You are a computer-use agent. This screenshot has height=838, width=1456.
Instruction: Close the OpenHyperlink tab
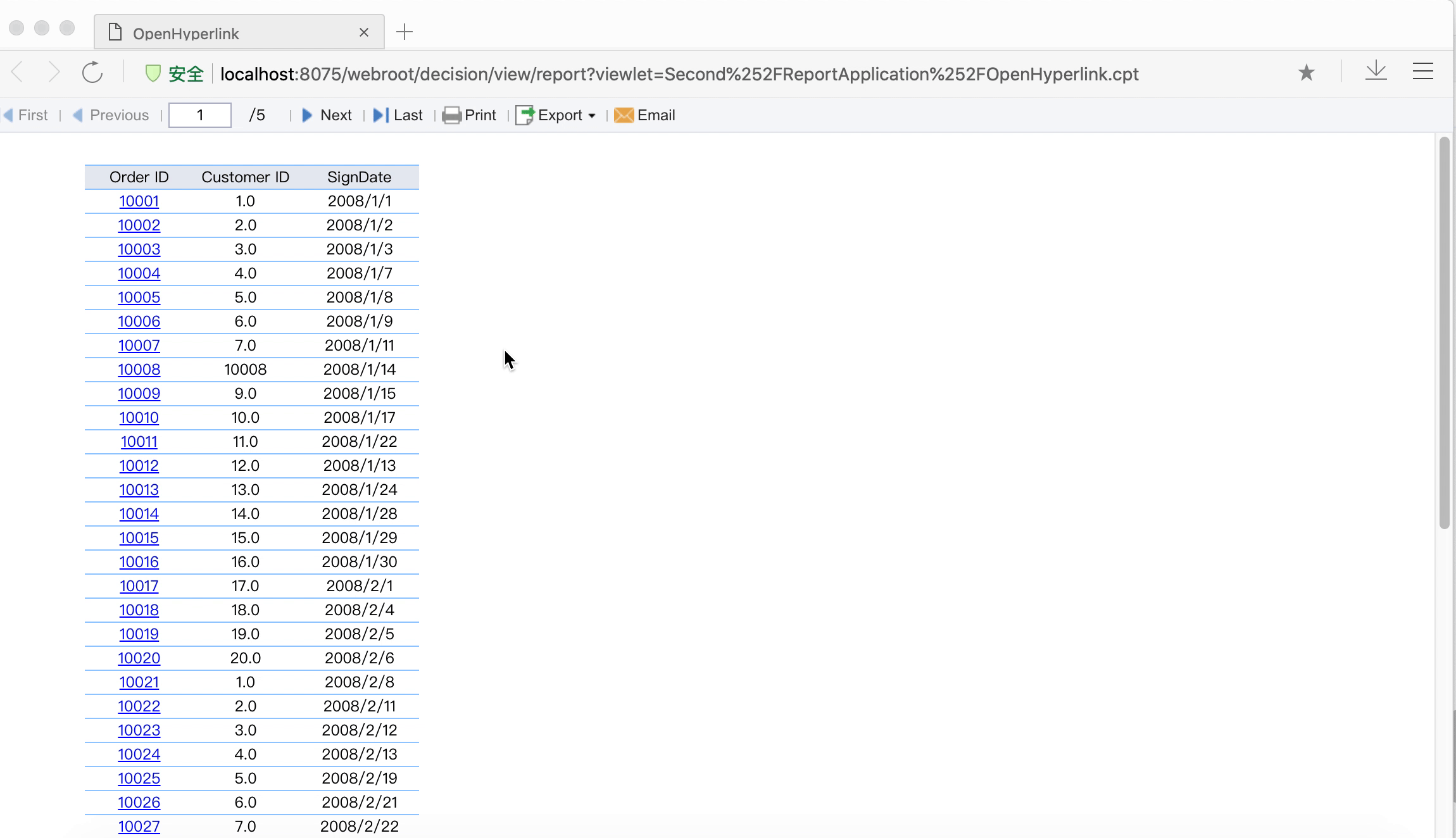click(364, 32)
